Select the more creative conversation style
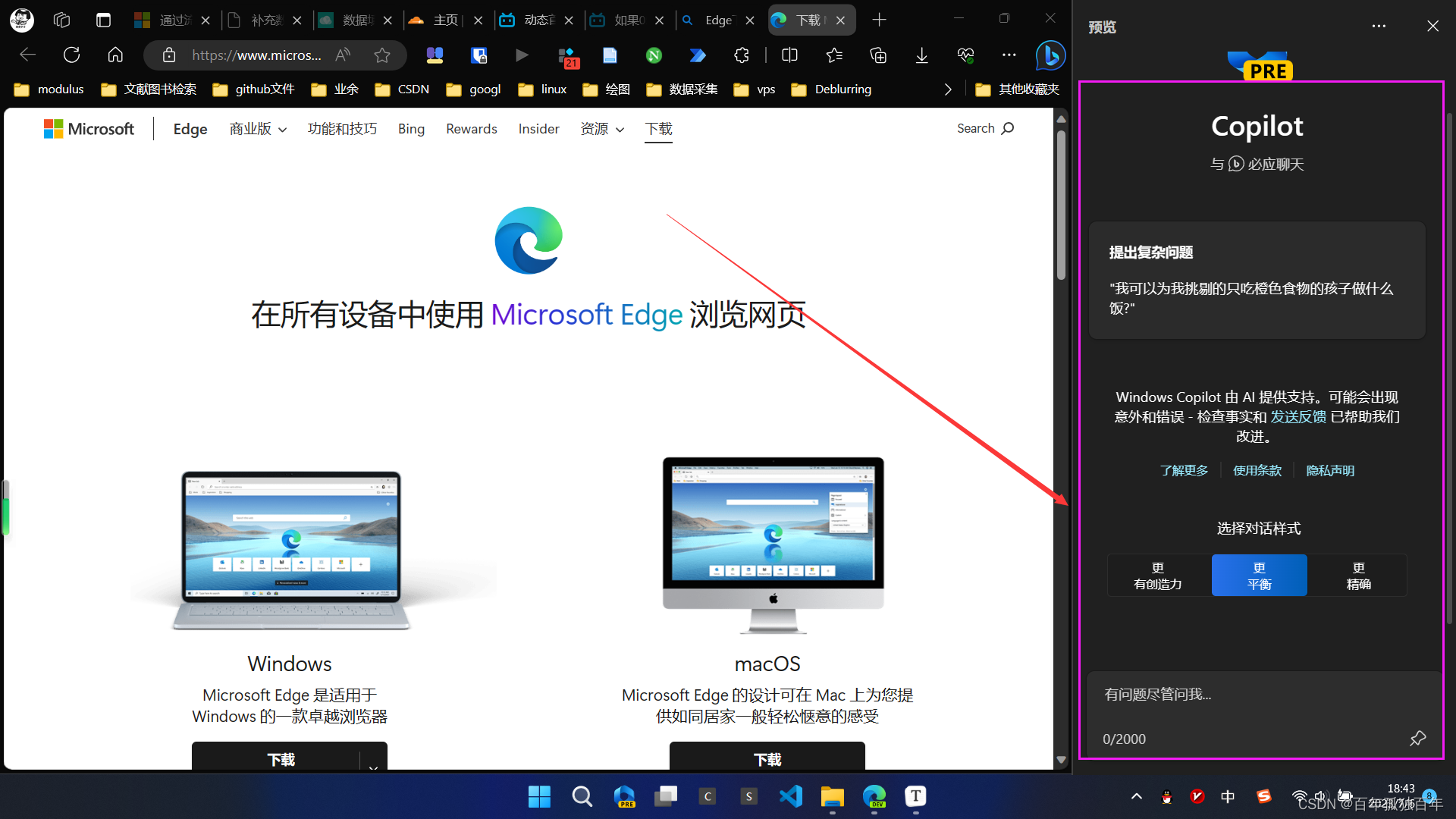This screenshot has height=819, width=1456. [x=1159, y=576]
